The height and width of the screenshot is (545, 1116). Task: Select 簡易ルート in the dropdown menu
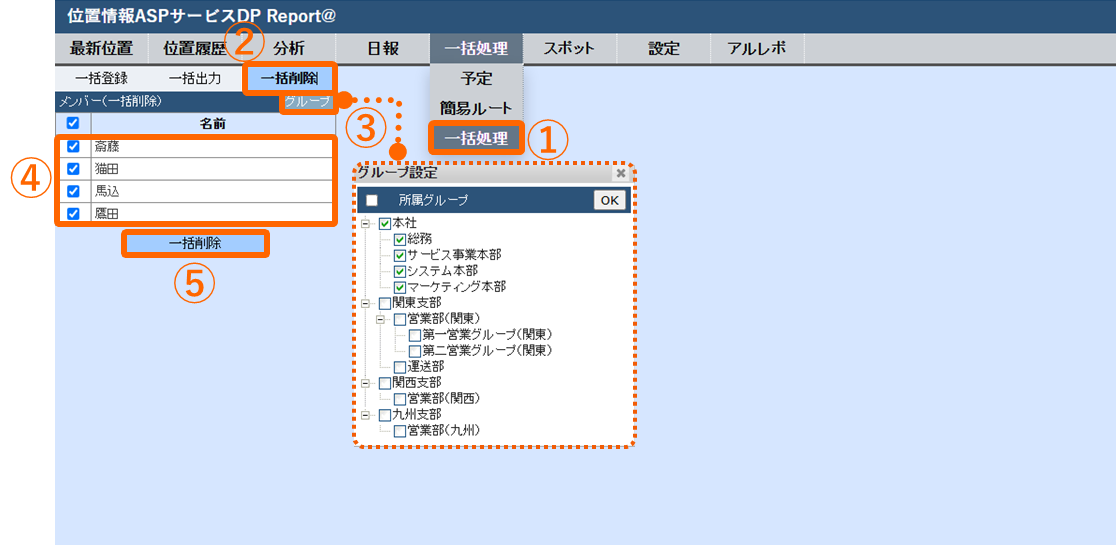pyautogui.click(x=476, y=108)
